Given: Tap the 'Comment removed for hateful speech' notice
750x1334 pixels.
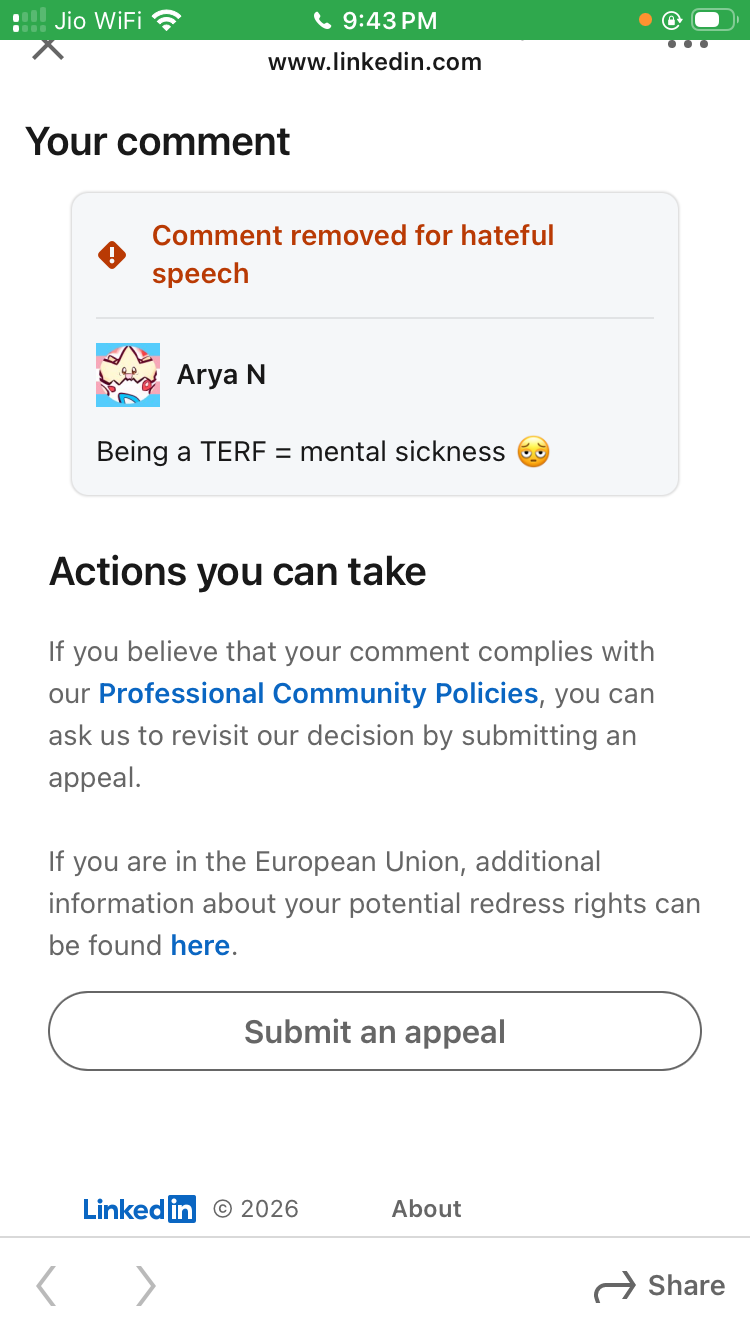Looking at the screenshot, I should point(352,254).
